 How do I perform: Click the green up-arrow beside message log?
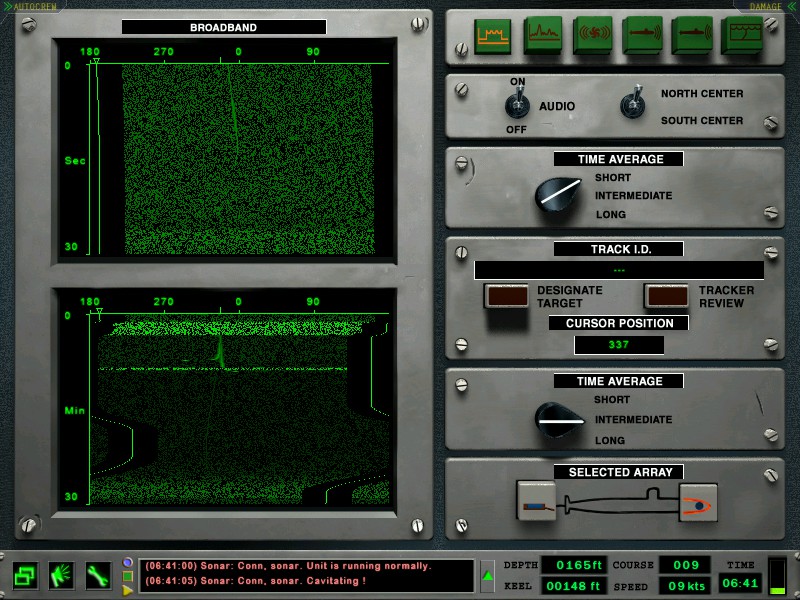(487, 576)
